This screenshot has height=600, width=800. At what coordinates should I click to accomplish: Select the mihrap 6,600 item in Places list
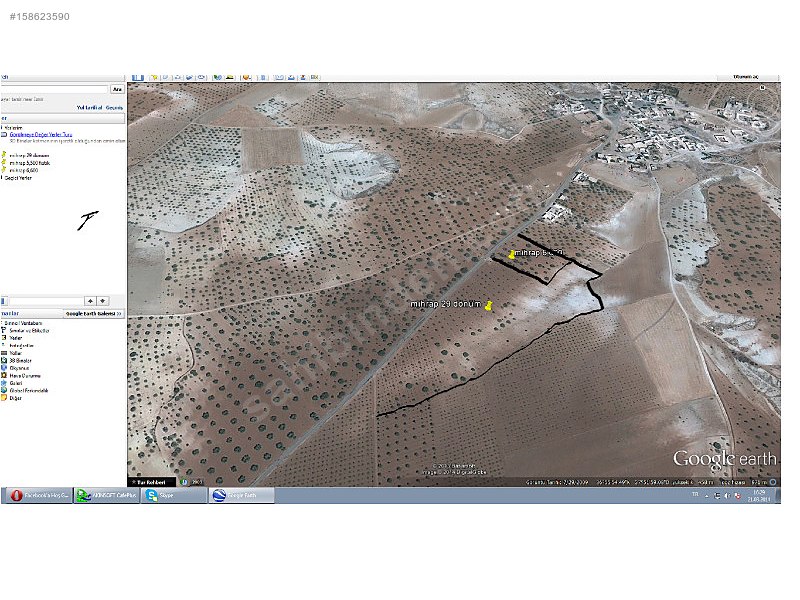[x=23, y=170]
